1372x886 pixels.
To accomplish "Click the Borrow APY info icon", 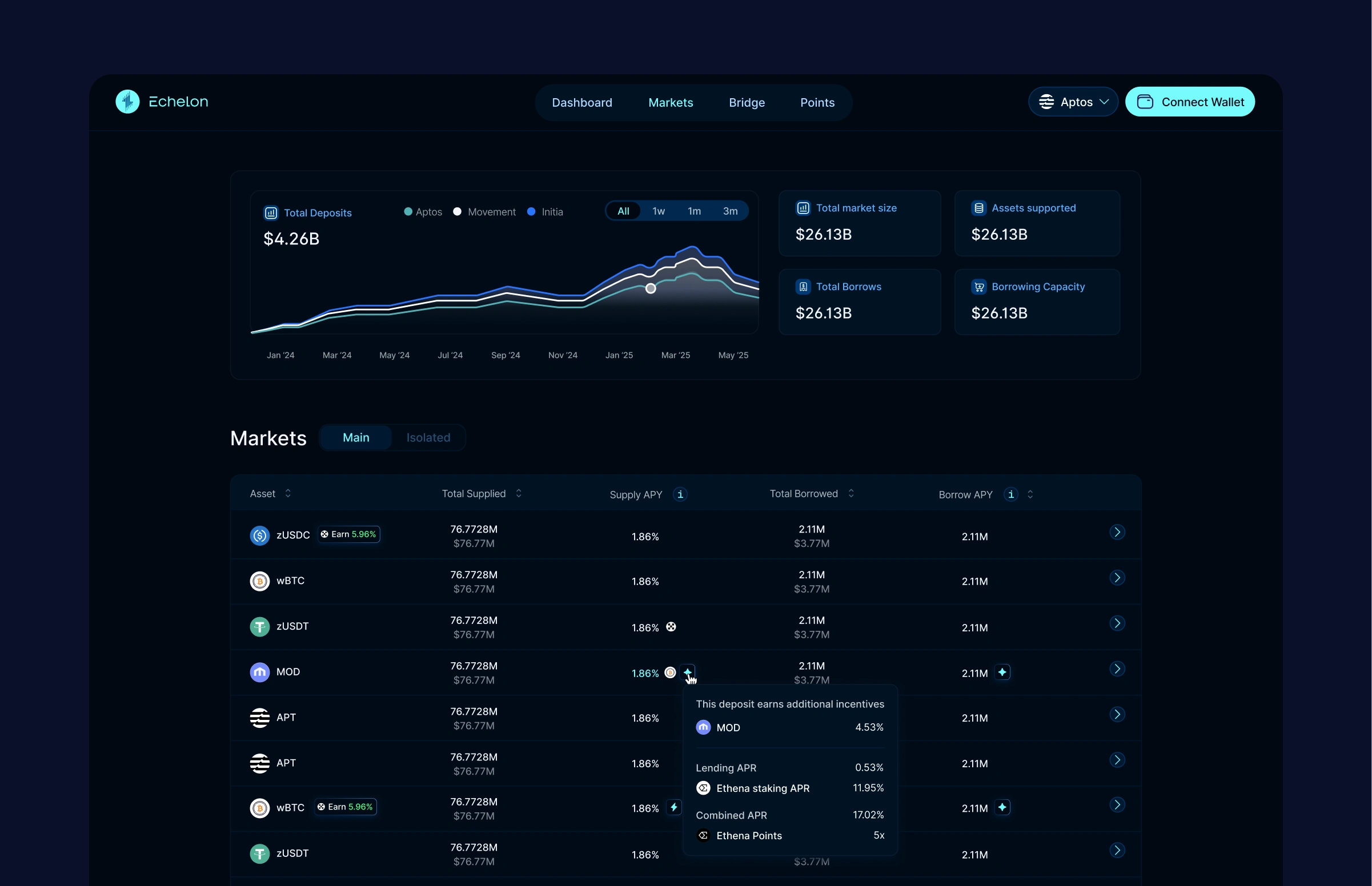I will tap(1010, 494).
